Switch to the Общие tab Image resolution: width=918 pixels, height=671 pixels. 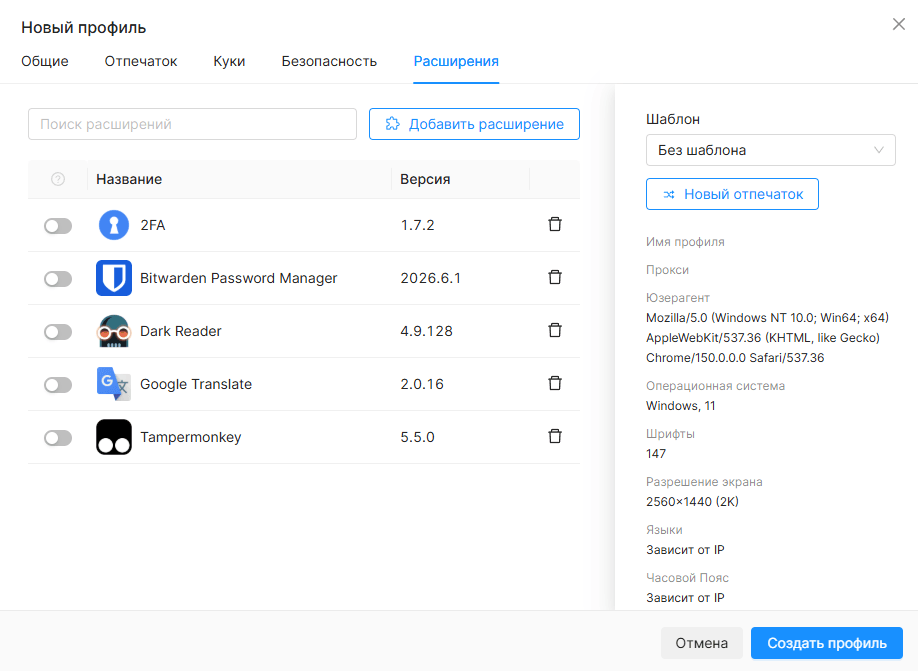click(45, 61)
